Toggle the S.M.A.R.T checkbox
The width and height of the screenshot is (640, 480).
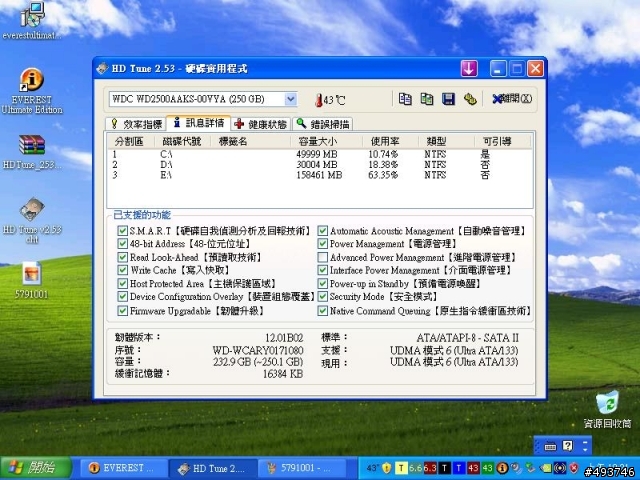point(122,231)
